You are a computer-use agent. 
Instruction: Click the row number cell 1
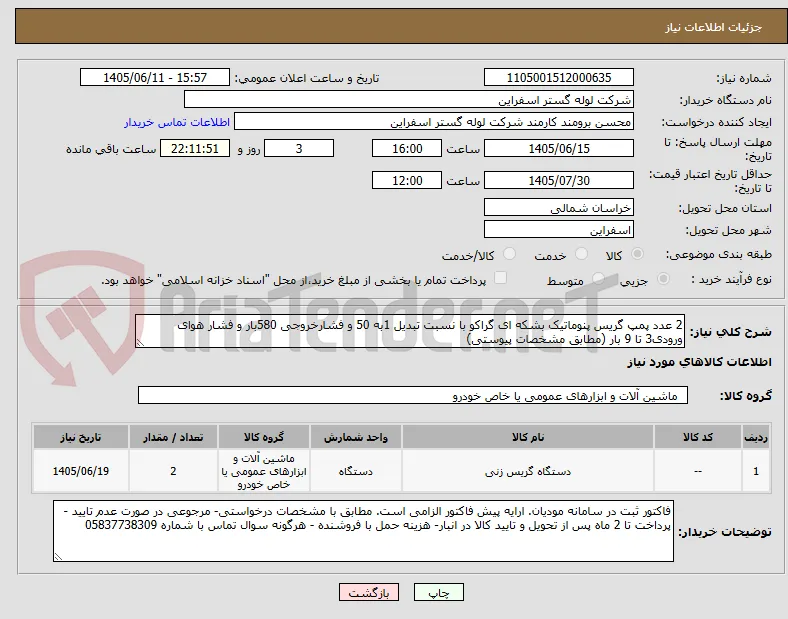coord(756,471)
